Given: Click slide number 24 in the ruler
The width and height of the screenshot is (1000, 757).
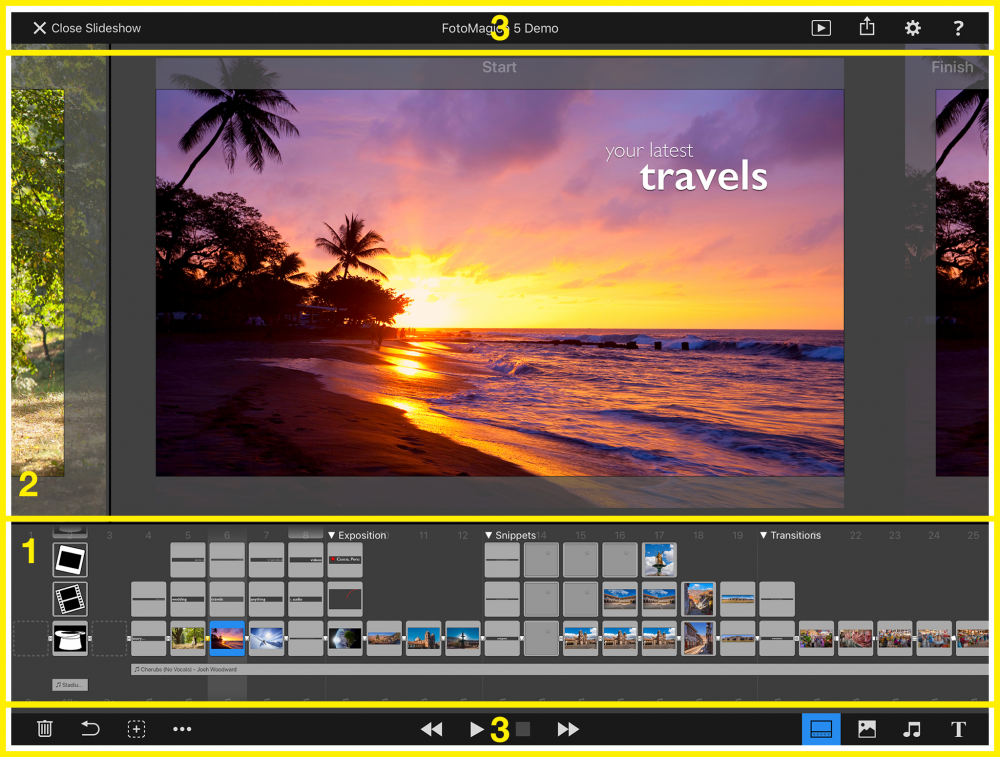Looking at the screenshot, I should 934,535.
